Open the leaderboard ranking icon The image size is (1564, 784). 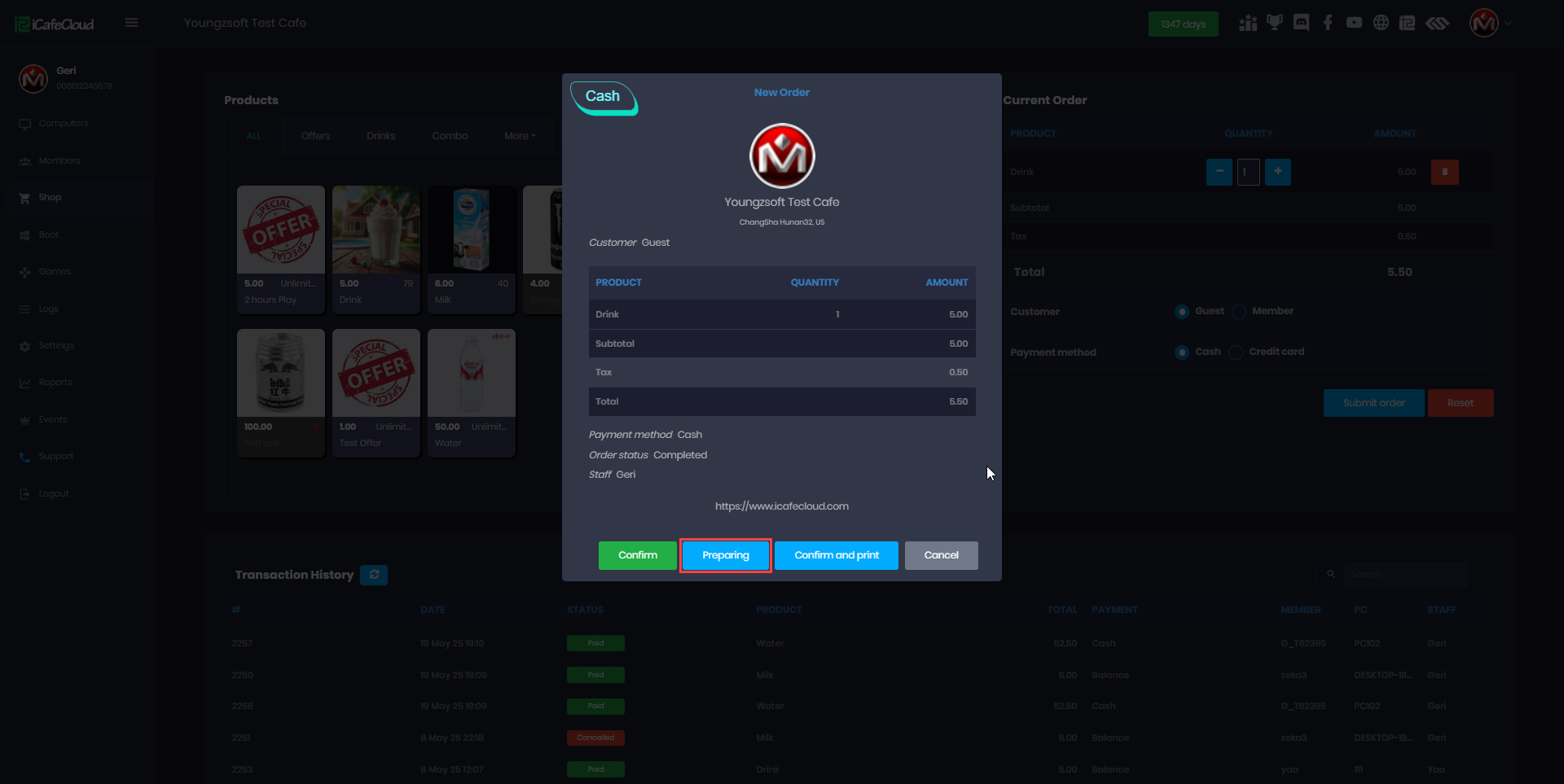pyautogui.click(x=1248, y=23)
